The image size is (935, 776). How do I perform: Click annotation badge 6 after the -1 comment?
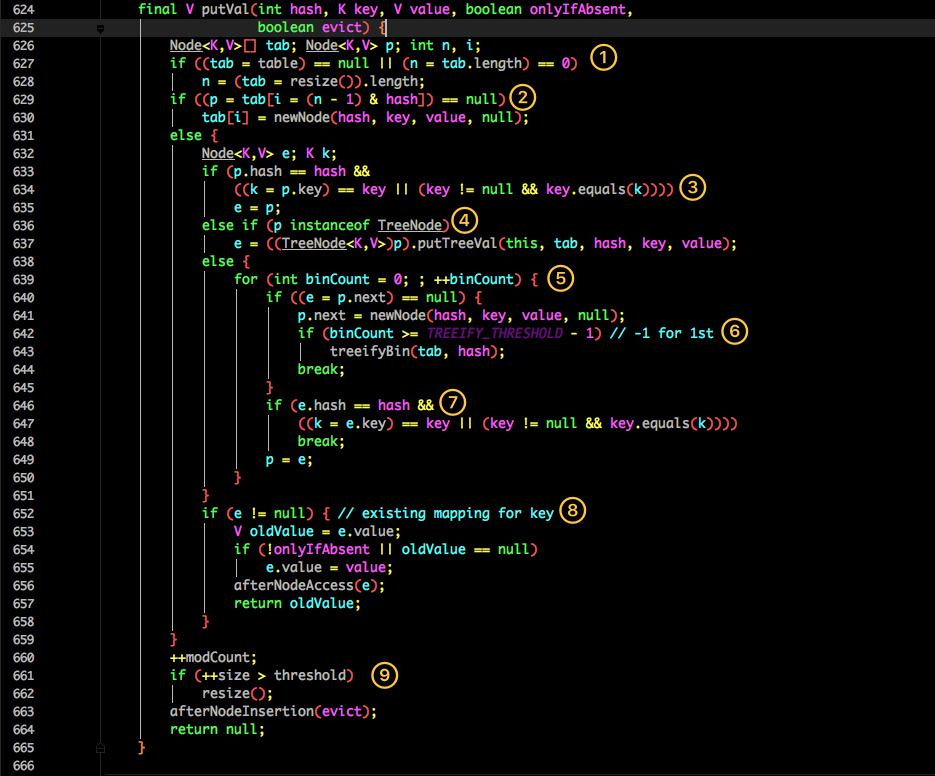pos(735,331)
